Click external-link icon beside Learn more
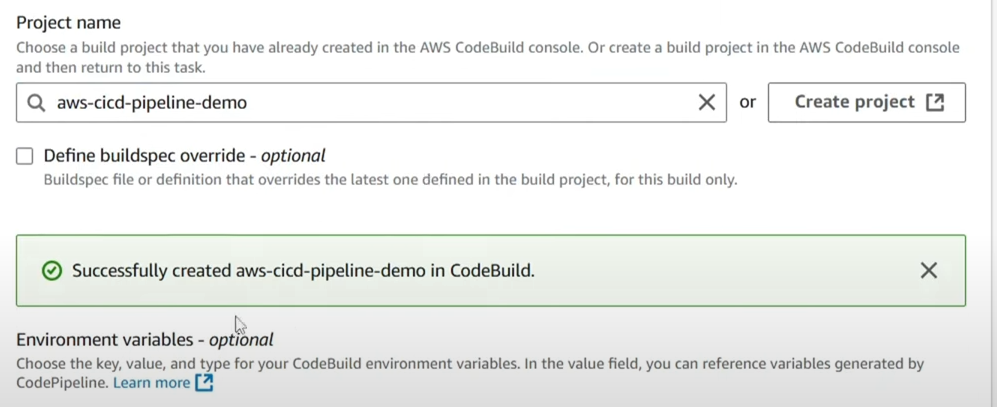Screen dimensions: 997x407 (x=204, y=382)
